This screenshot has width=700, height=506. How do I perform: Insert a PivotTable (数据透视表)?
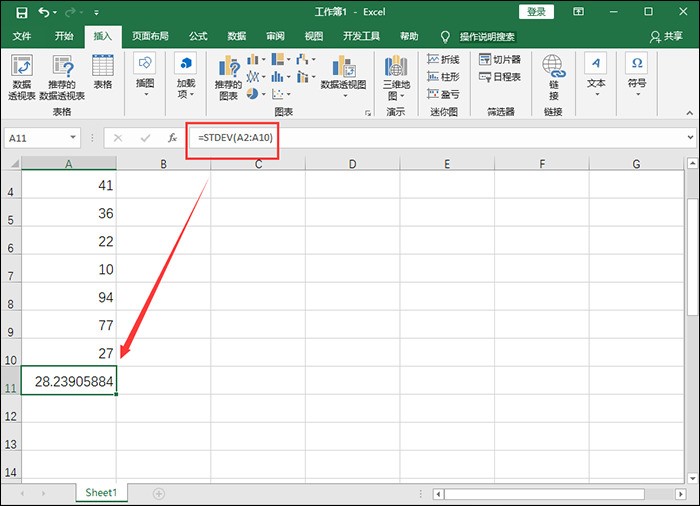[22, 77]
